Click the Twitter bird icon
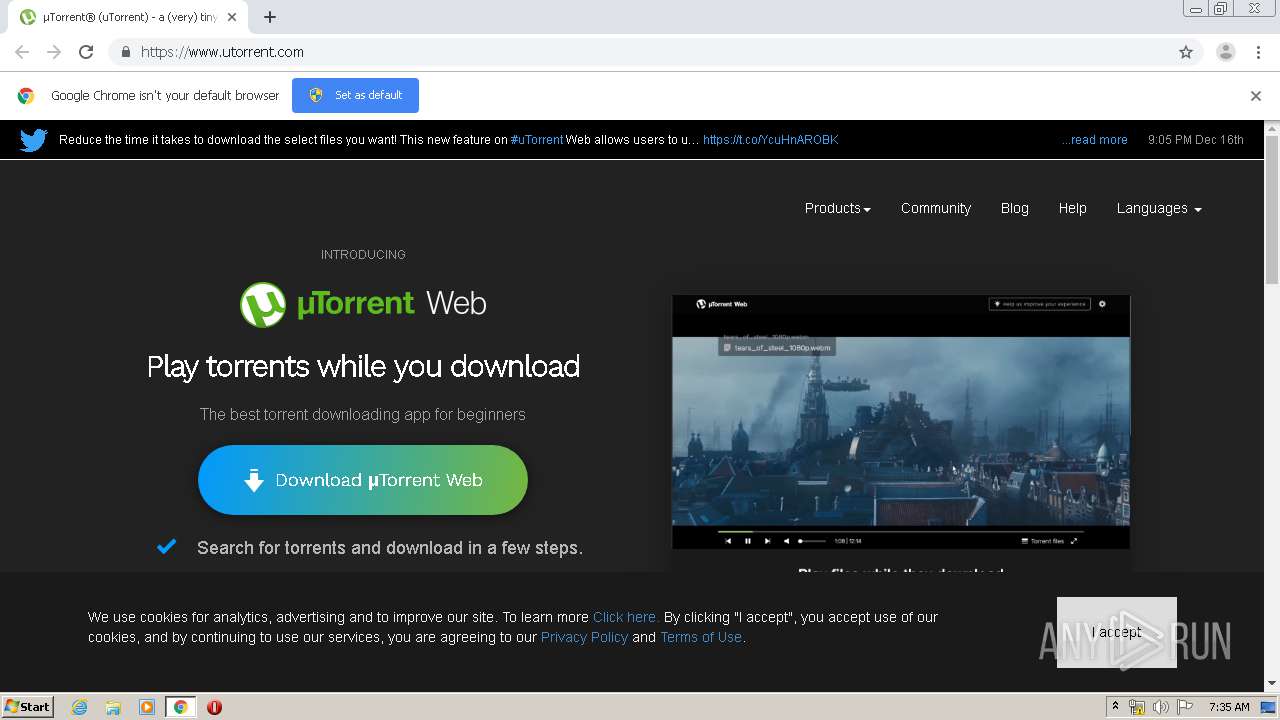The image size is (1280, 720). (x=33, y=140)
